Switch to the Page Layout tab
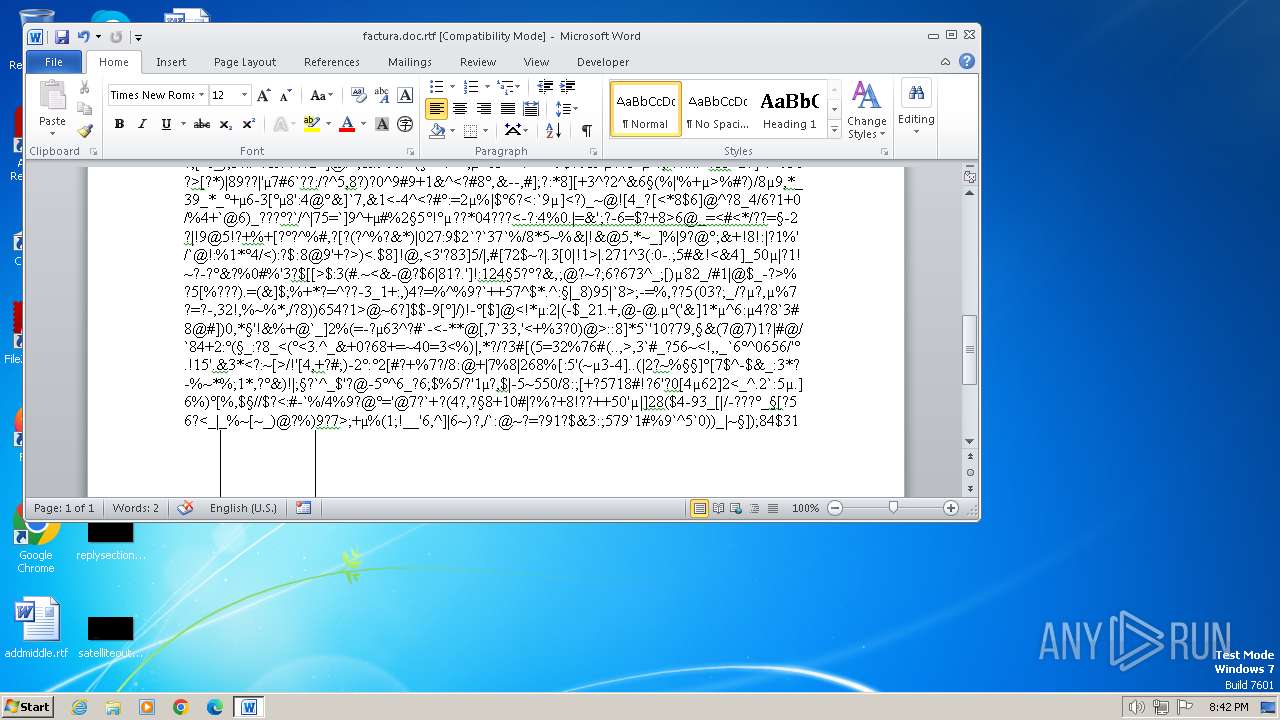The height and width of the screenshot is (720, 1280). coord(245,62)
